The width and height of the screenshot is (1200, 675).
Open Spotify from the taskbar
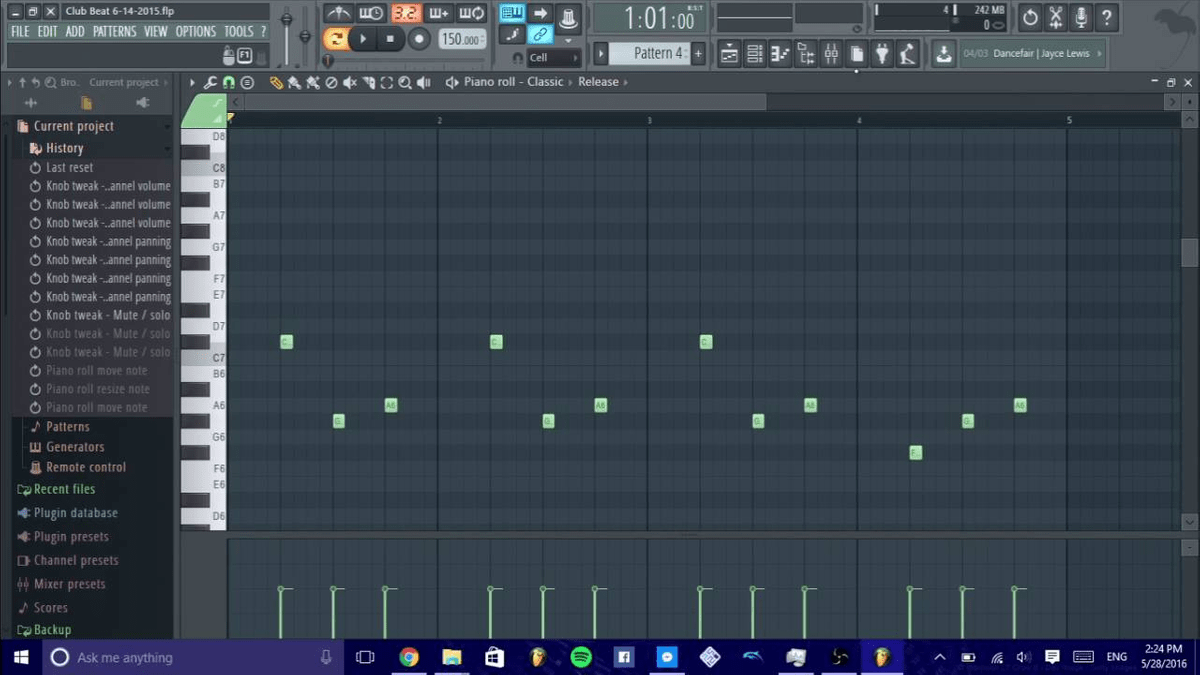(x=580, y=657)
